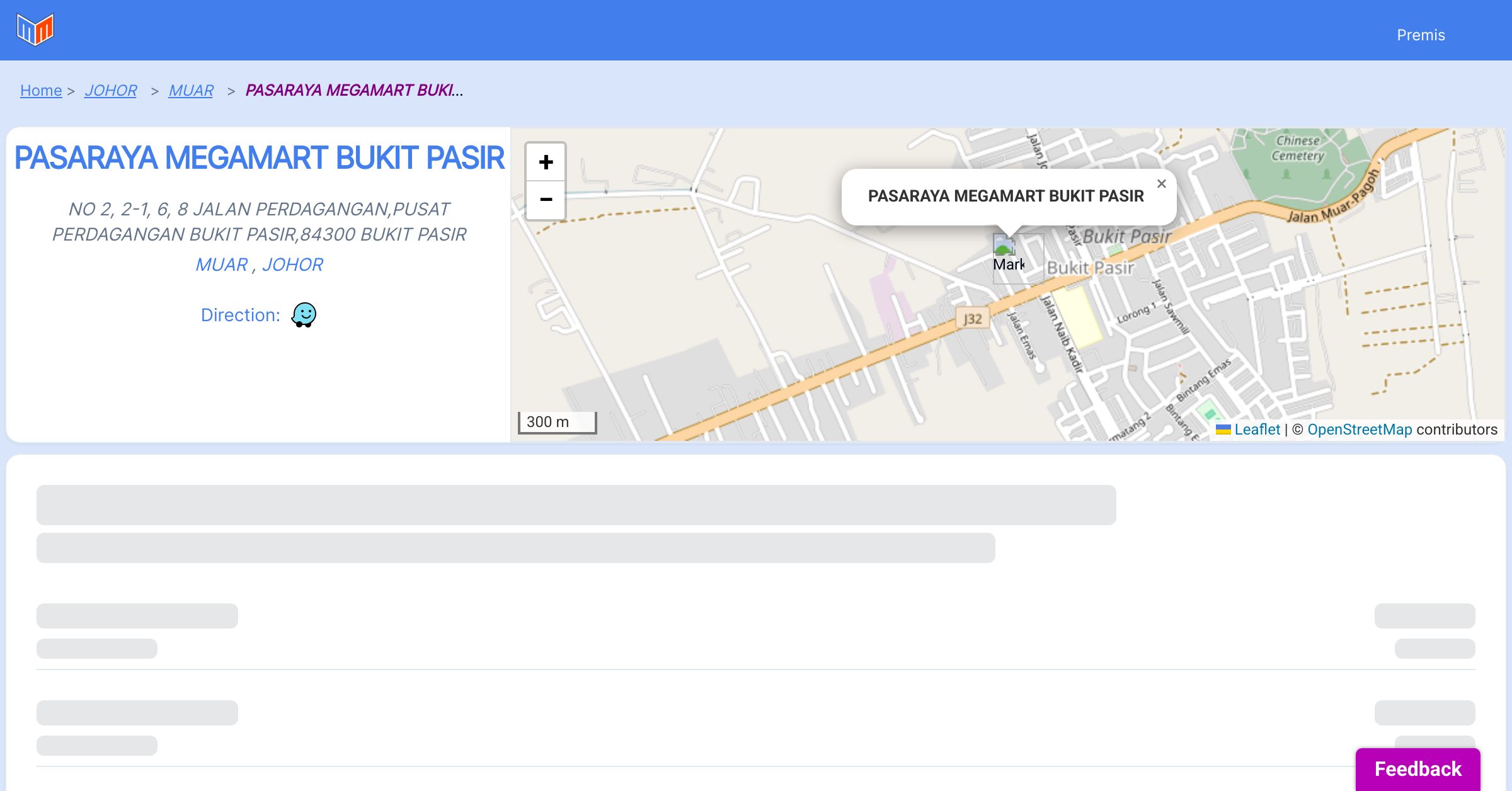Click current breadcrumb PASARAYA MEGAMART BUKI...

(354, 91)
